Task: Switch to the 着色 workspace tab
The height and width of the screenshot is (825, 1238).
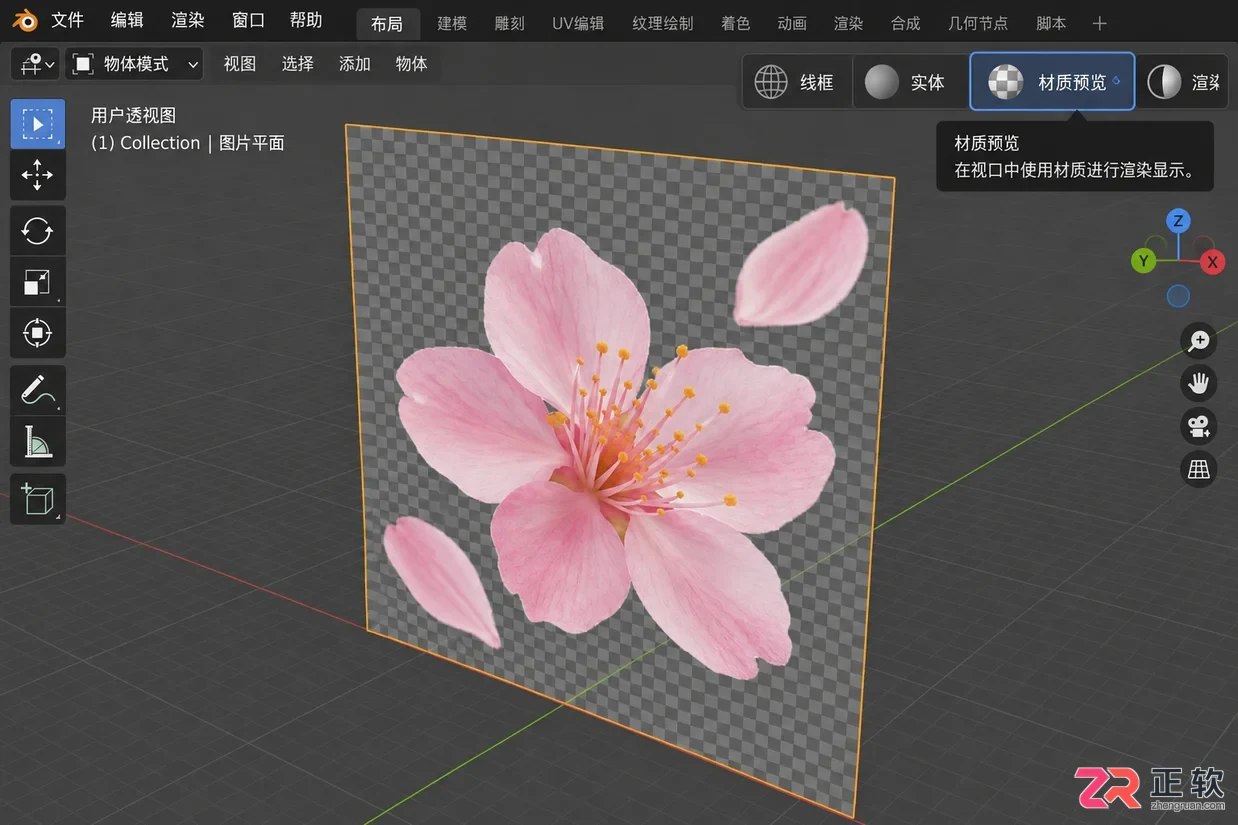Action: point(736,23)
